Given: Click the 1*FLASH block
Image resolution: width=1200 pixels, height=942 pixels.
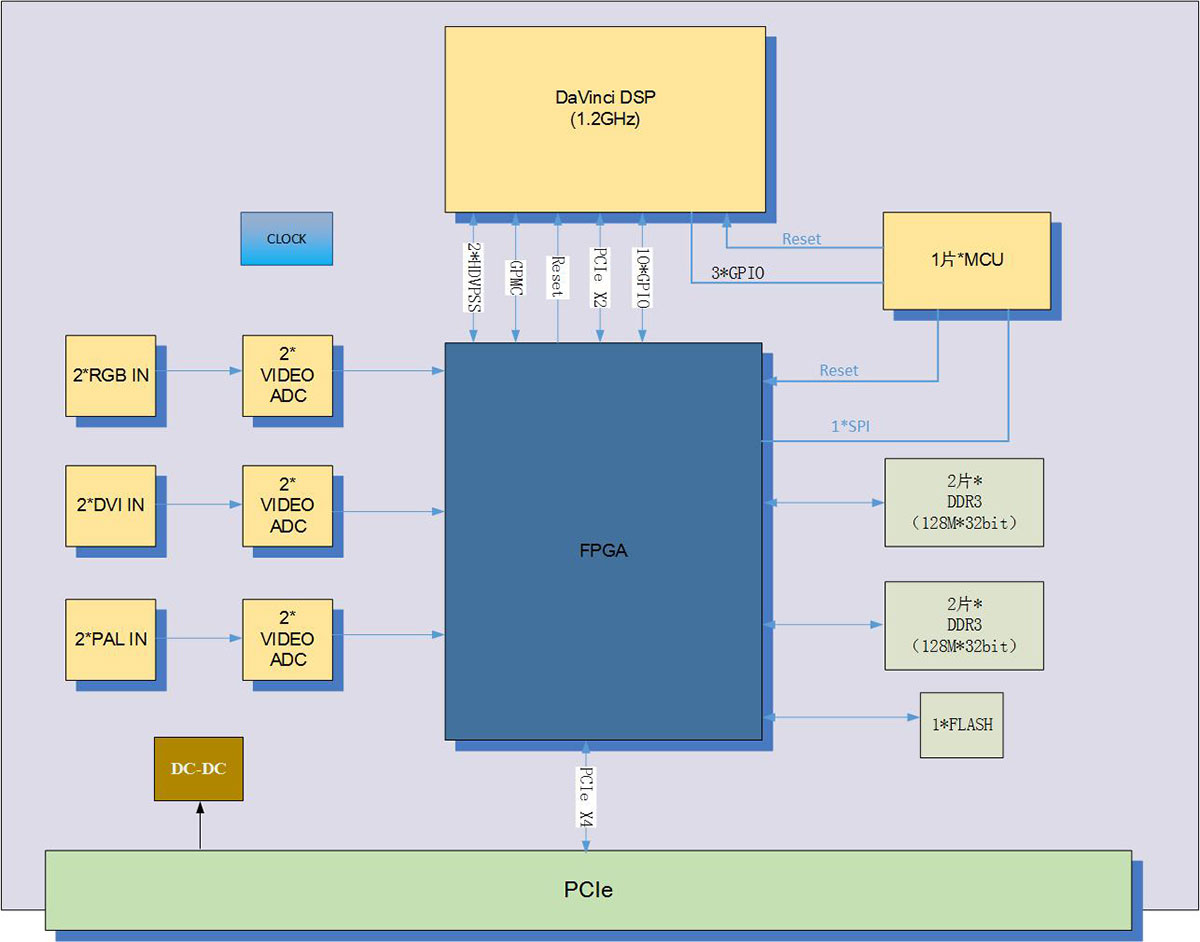Looking at the screenshot, I should point(961,724).
